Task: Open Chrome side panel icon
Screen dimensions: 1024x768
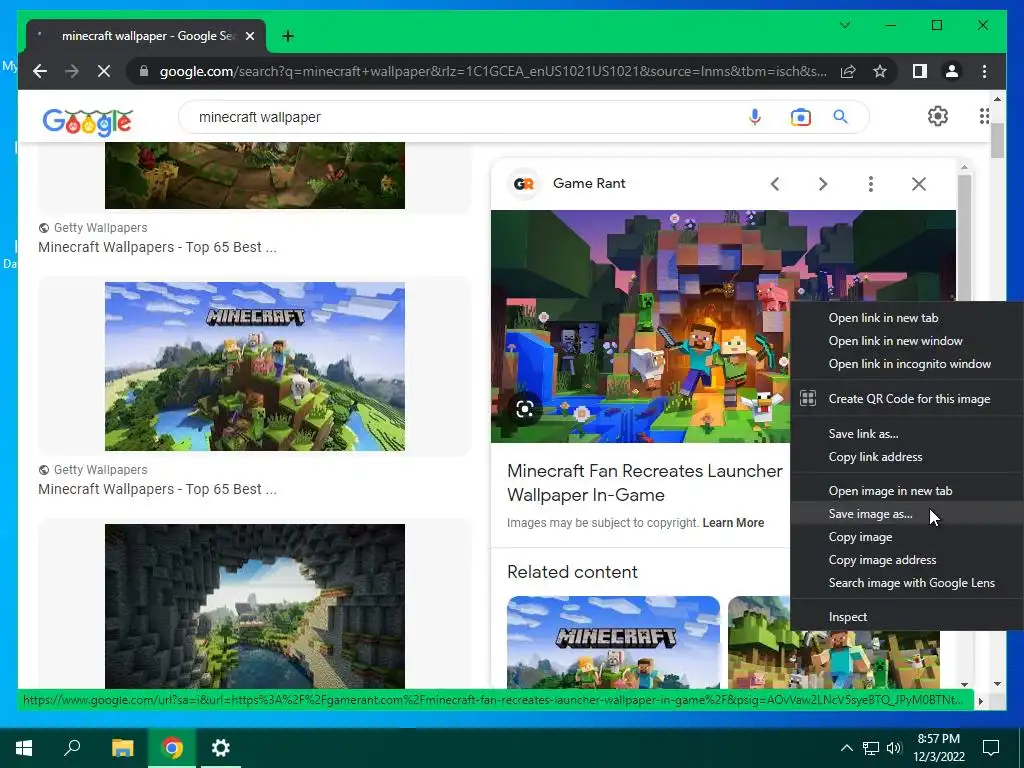Action: click(x=920, y=71)
